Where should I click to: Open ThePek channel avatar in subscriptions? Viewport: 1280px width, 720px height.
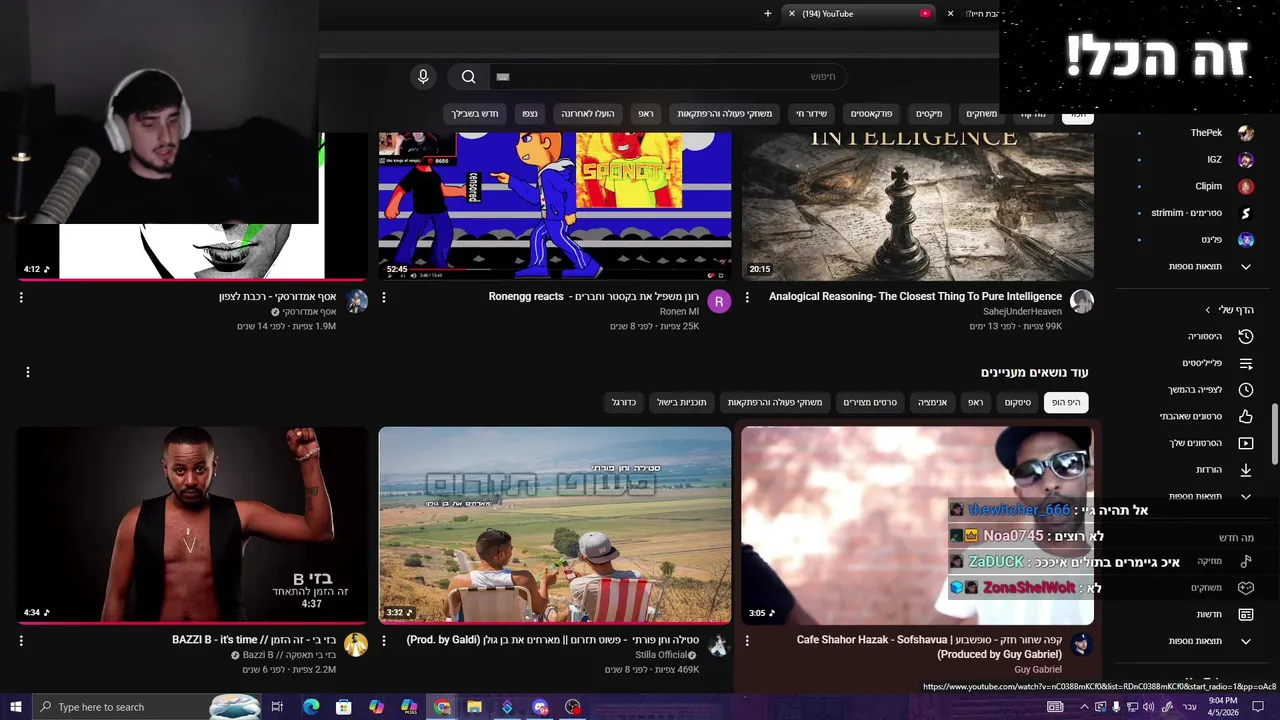(x=1246, y=133)
